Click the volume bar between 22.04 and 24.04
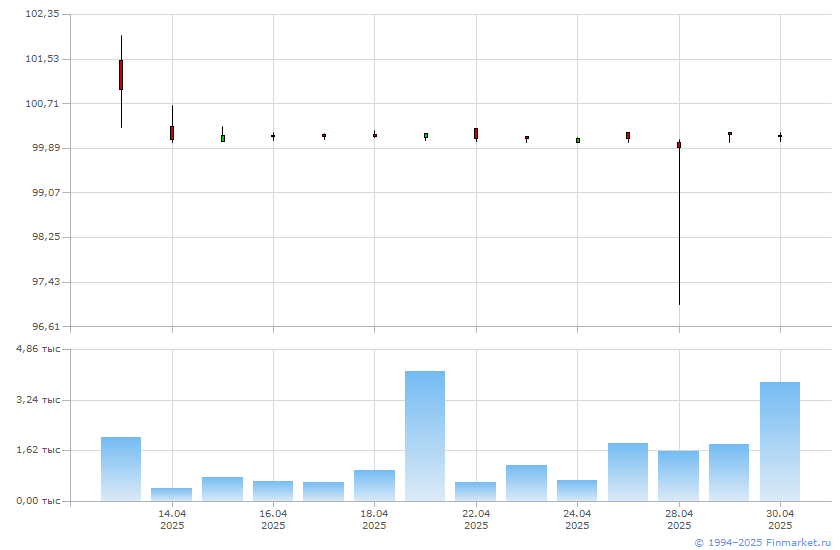Screen dimensions: 840x550 (527, 483)
